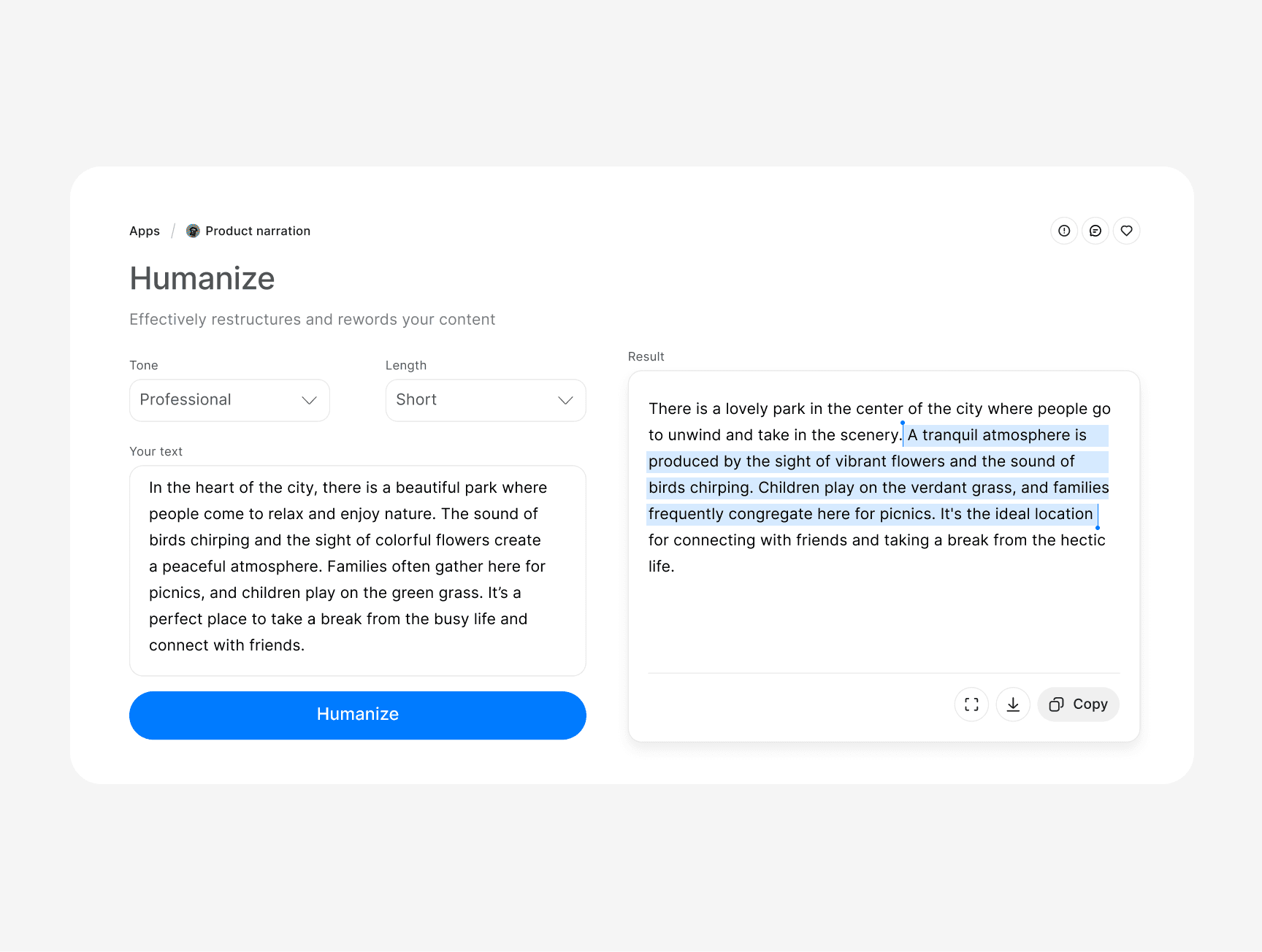Click the chevron arrow in the Length field

point(565,400)
